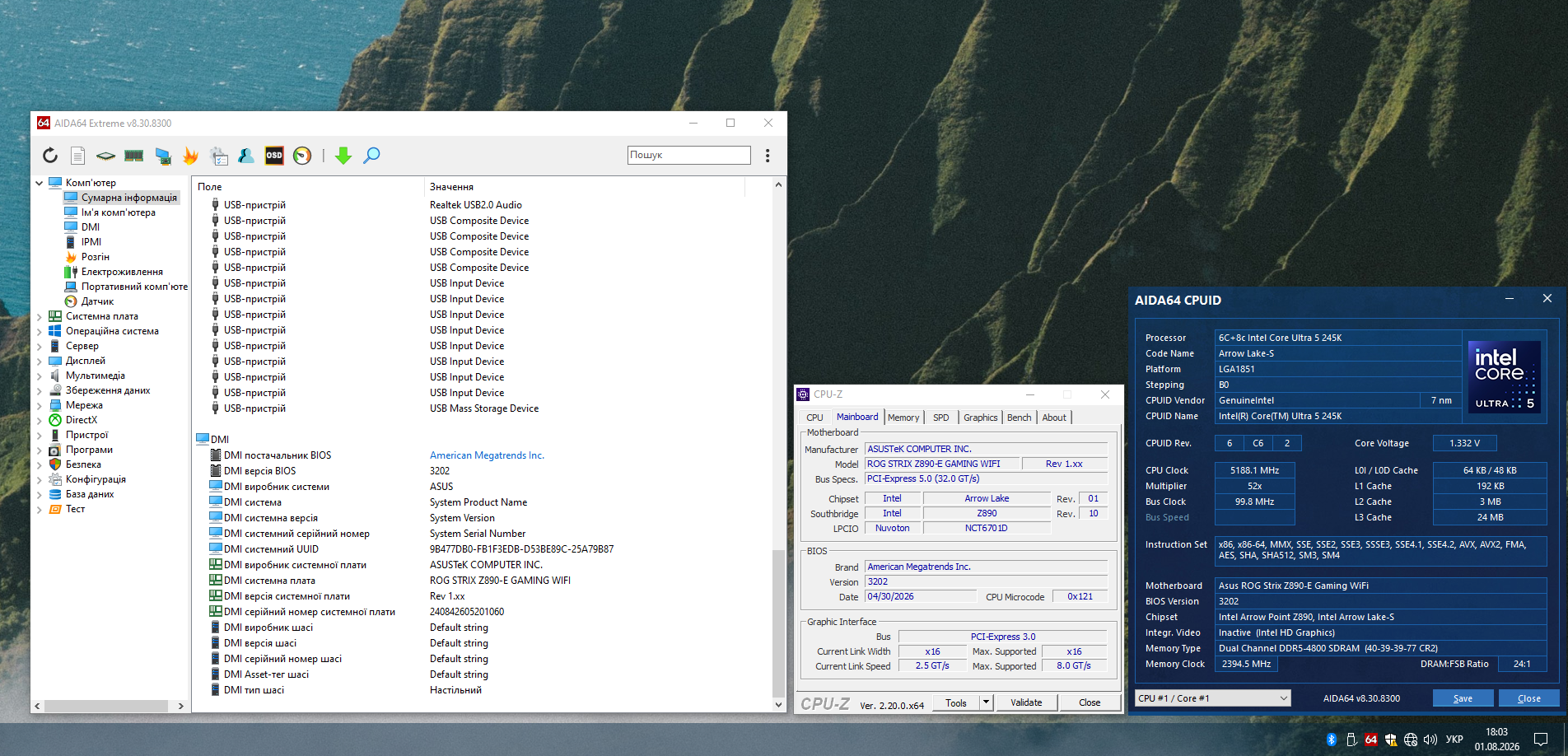Open the volume speaker tray icon

(1430, 740)
